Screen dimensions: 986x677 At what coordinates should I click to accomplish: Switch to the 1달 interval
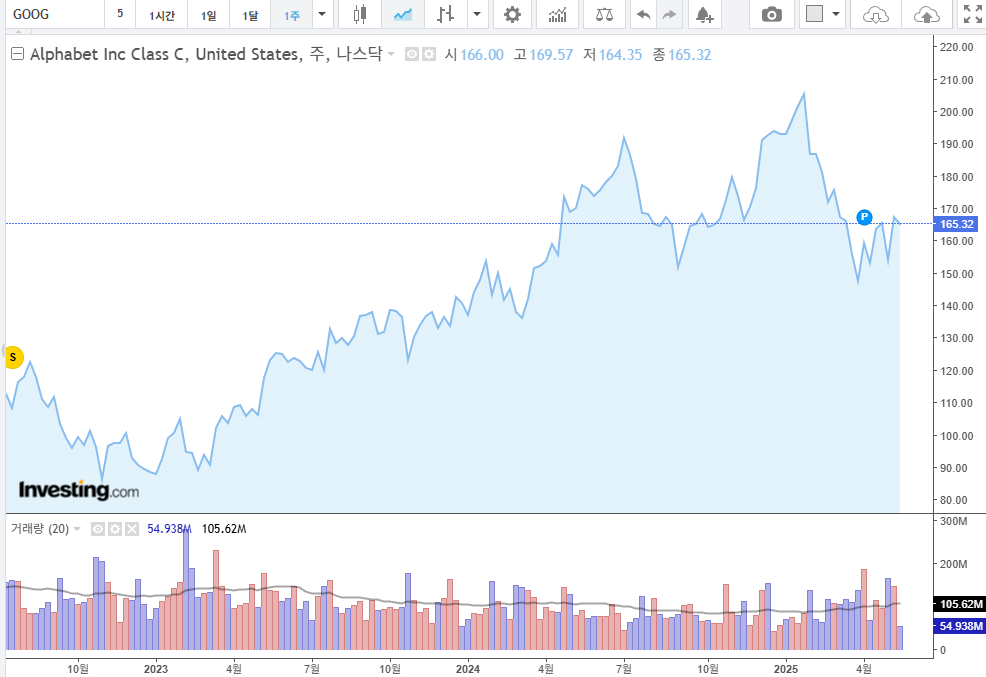point(250,14)
